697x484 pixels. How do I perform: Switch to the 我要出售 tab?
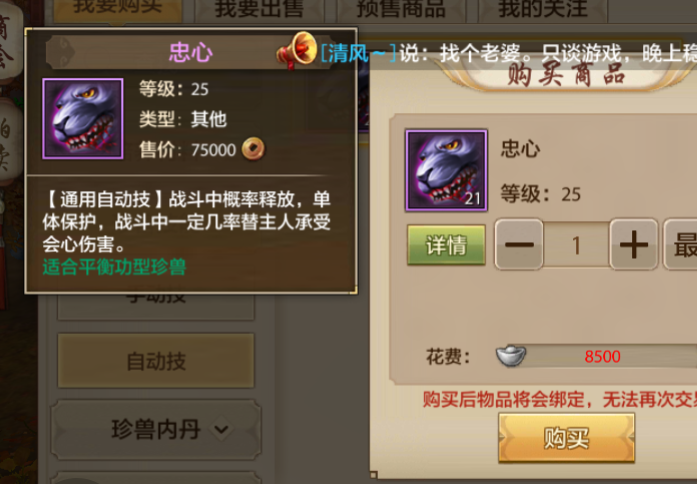tap(259, 10)
